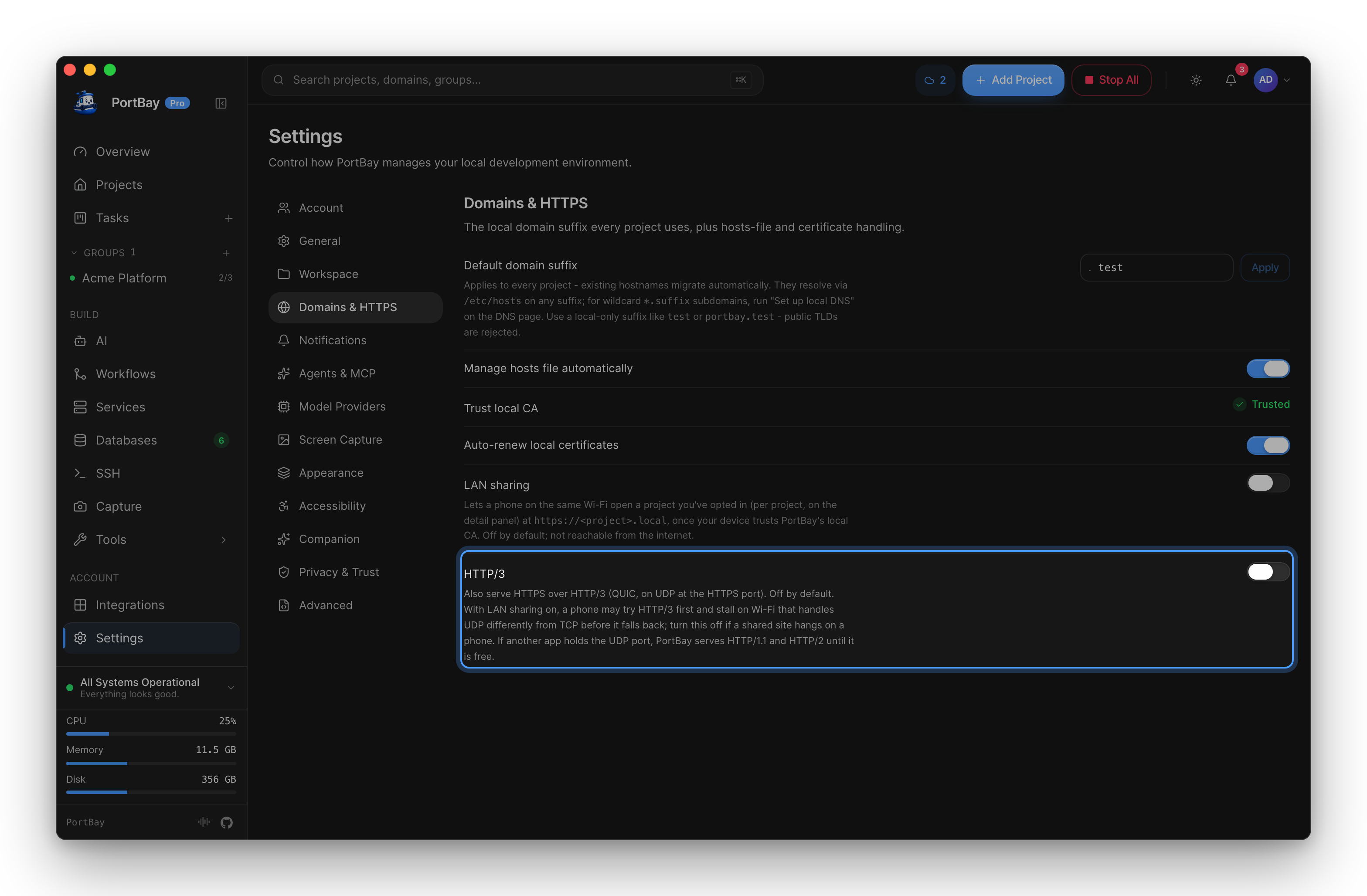Open Databases cylinder icon
The width and height of the screenshot is (1367, 896).
coord(80,441)
